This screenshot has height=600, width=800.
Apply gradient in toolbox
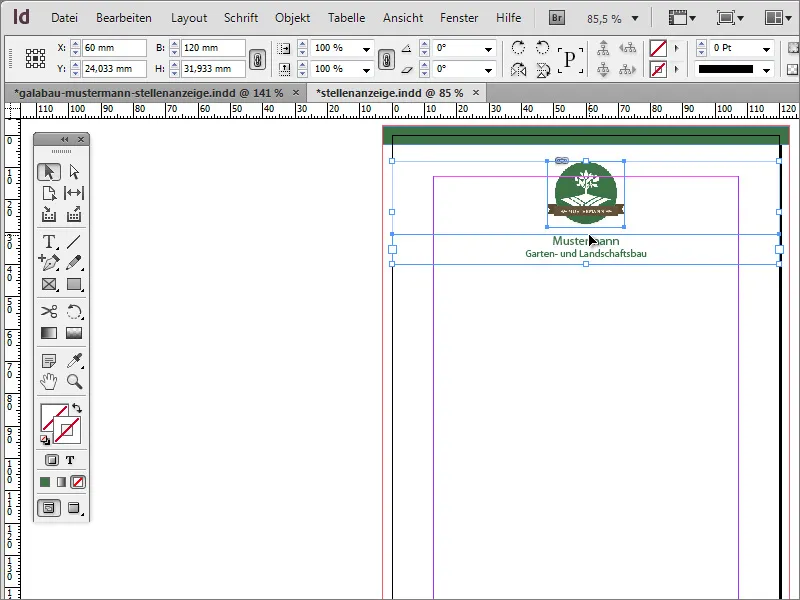[x=61, y=482]
